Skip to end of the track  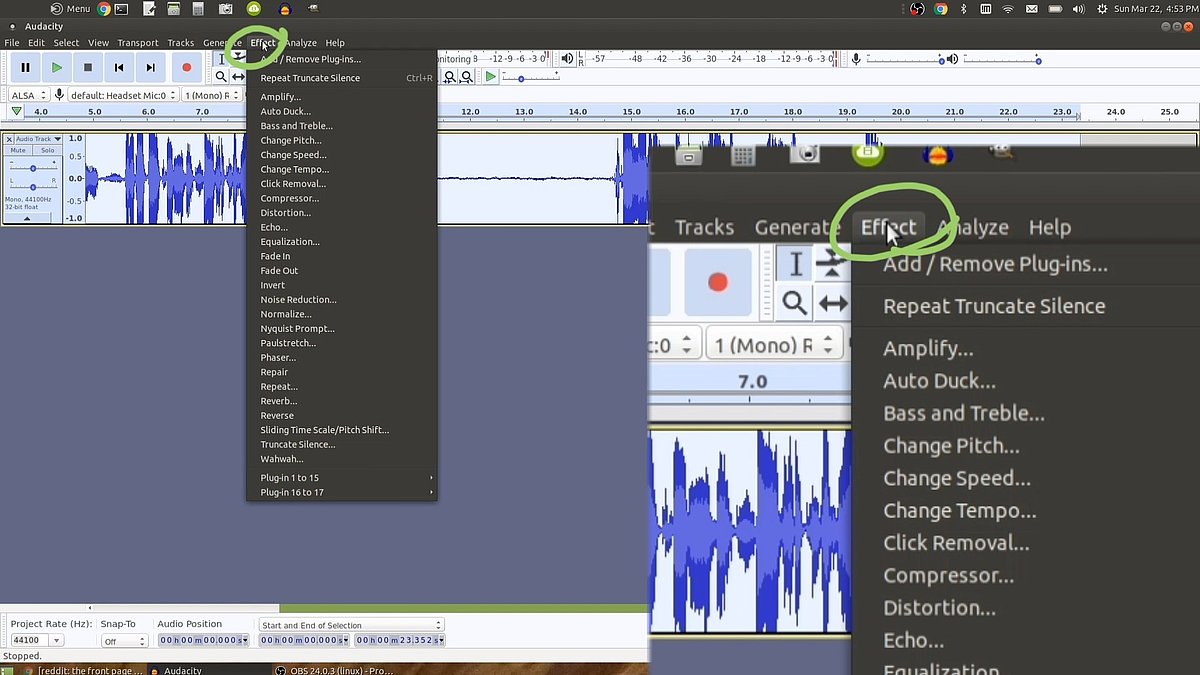[150, 67]
